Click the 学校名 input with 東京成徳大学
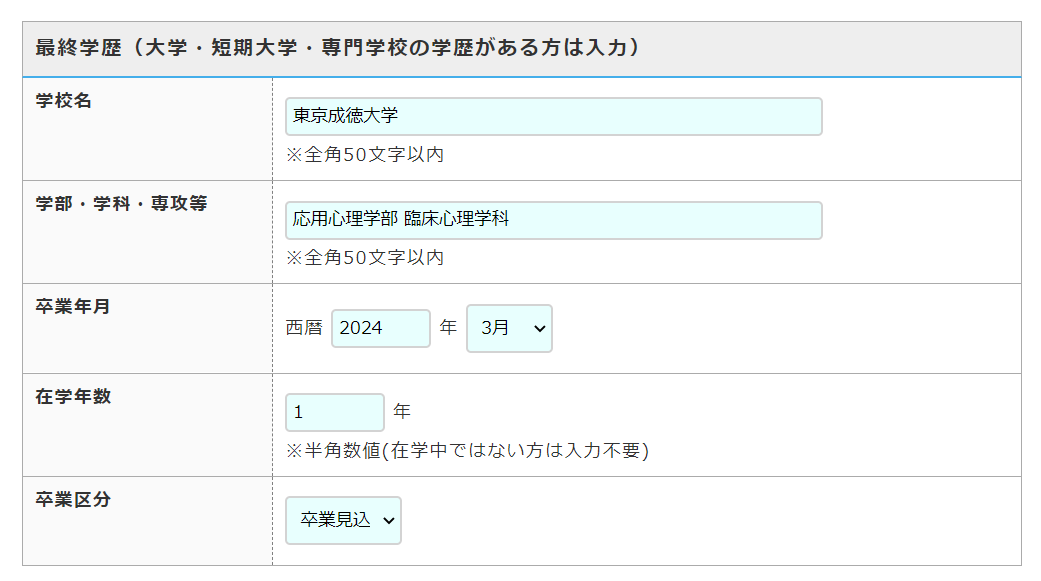 [553, 116]
